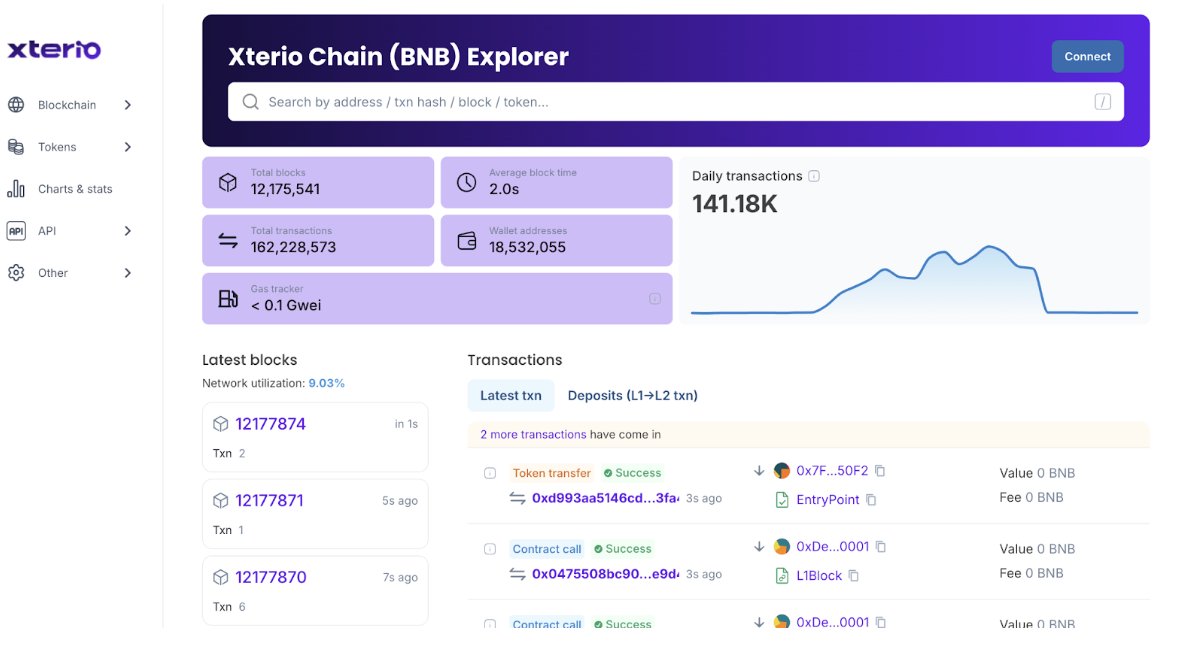Load the 2 more transactions link

tap(533, 434)
